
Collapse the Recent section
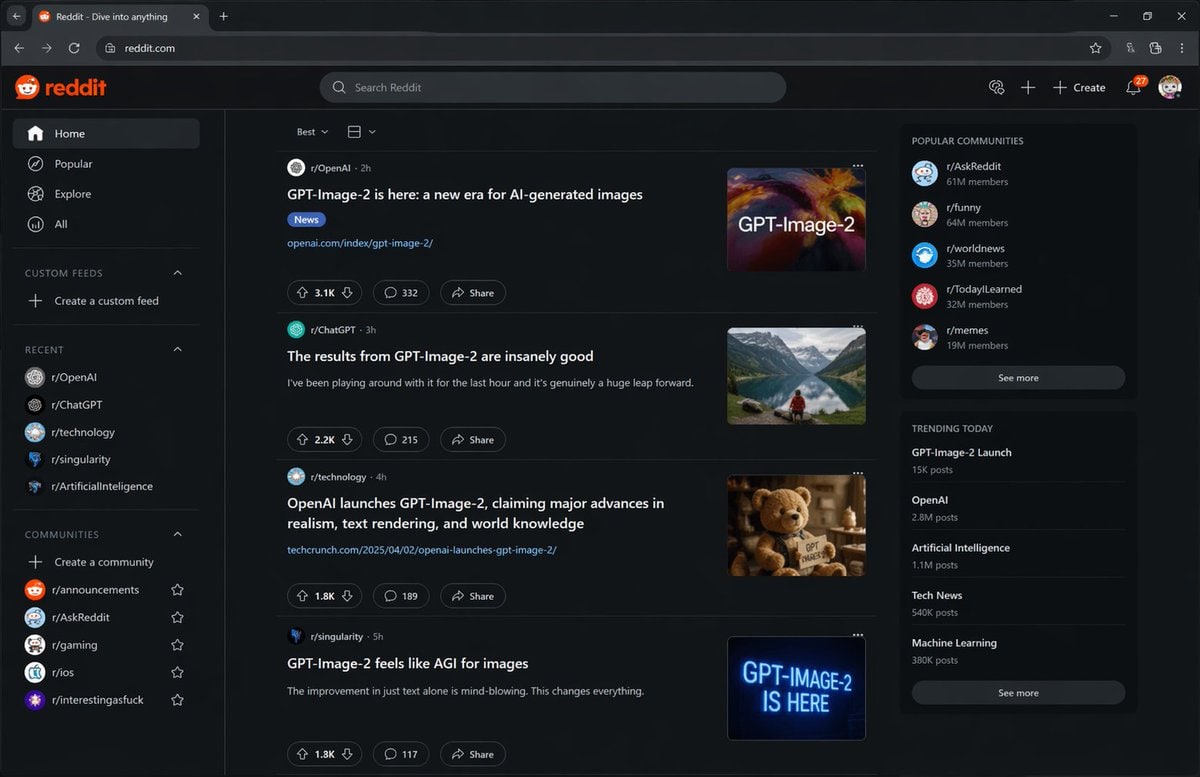(178, 350)
